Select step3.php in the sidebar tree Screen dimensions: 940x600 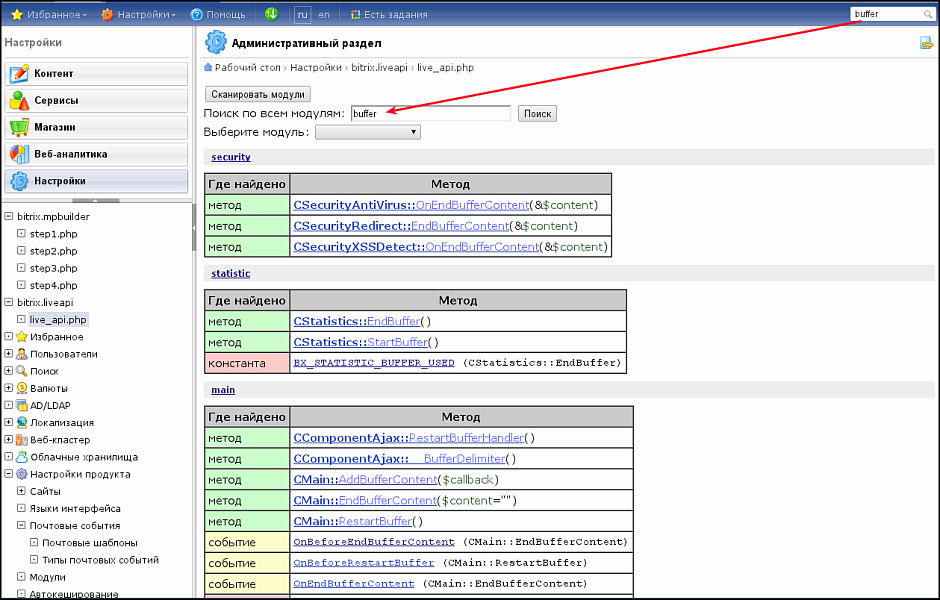click(53, 268)
